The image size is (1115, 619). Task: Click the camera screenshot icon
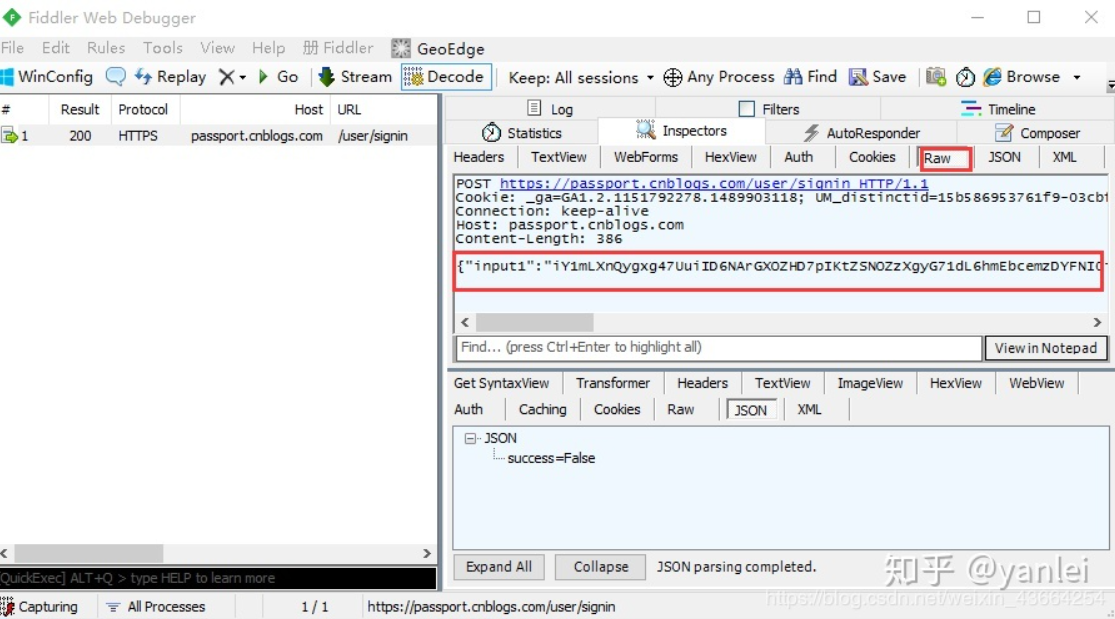click(936, 77)
